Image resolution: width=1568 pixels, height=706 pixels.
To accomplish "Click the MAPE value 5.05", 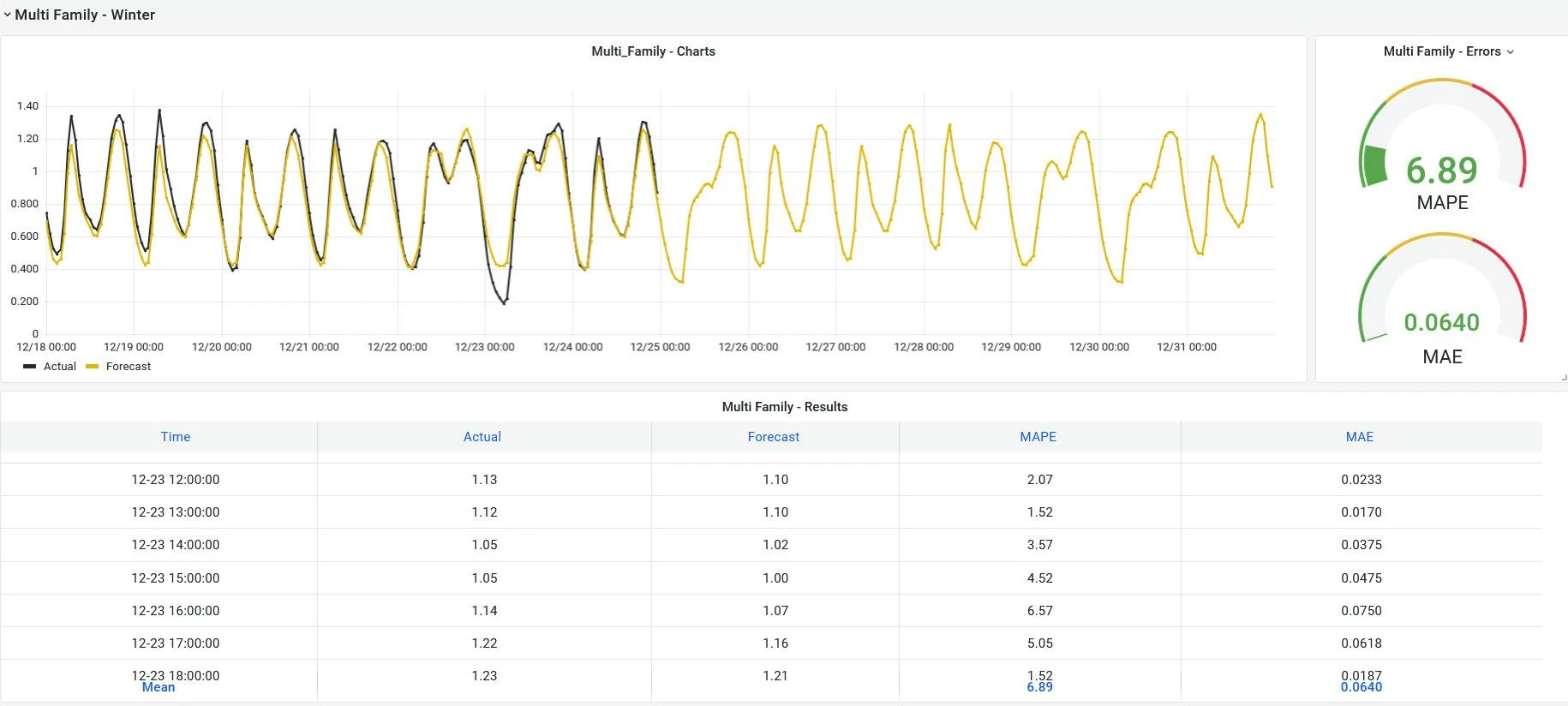I will 1040,643.
